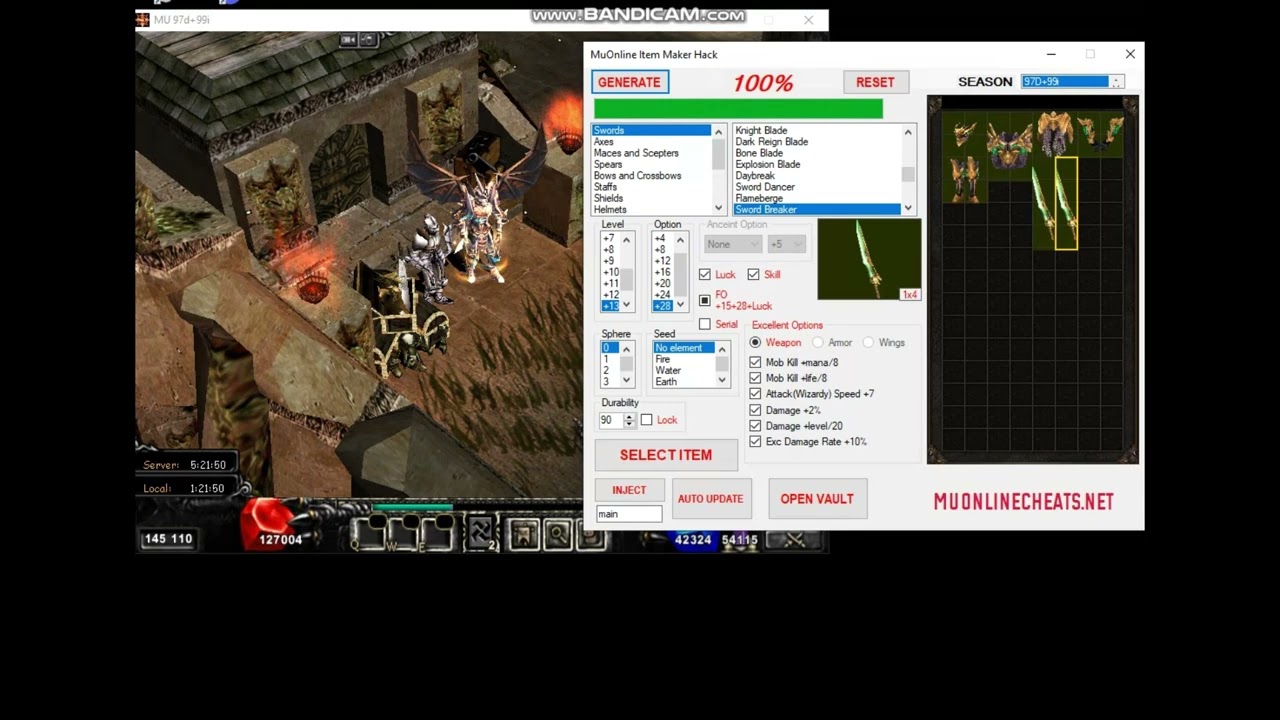Enable the durability Lock checkbox
Screen dimensions: 1280x720
tap(647, 420)
